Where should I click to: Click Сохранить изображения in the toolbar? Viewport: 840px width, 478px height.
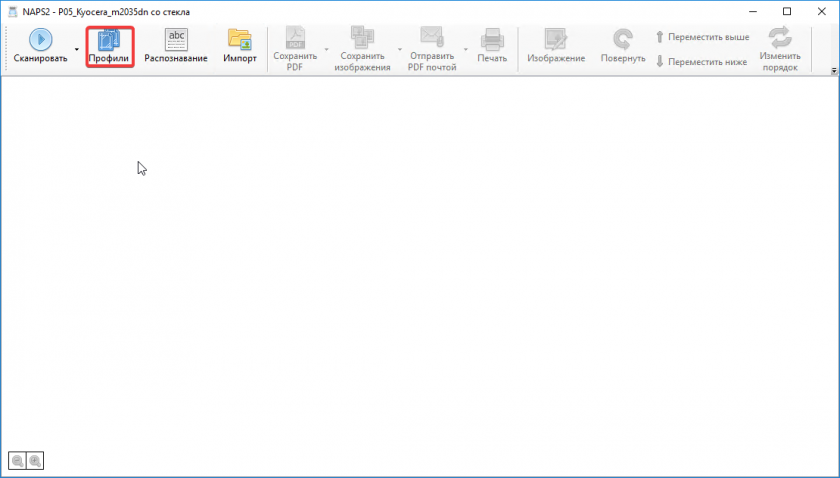[363, 48]
